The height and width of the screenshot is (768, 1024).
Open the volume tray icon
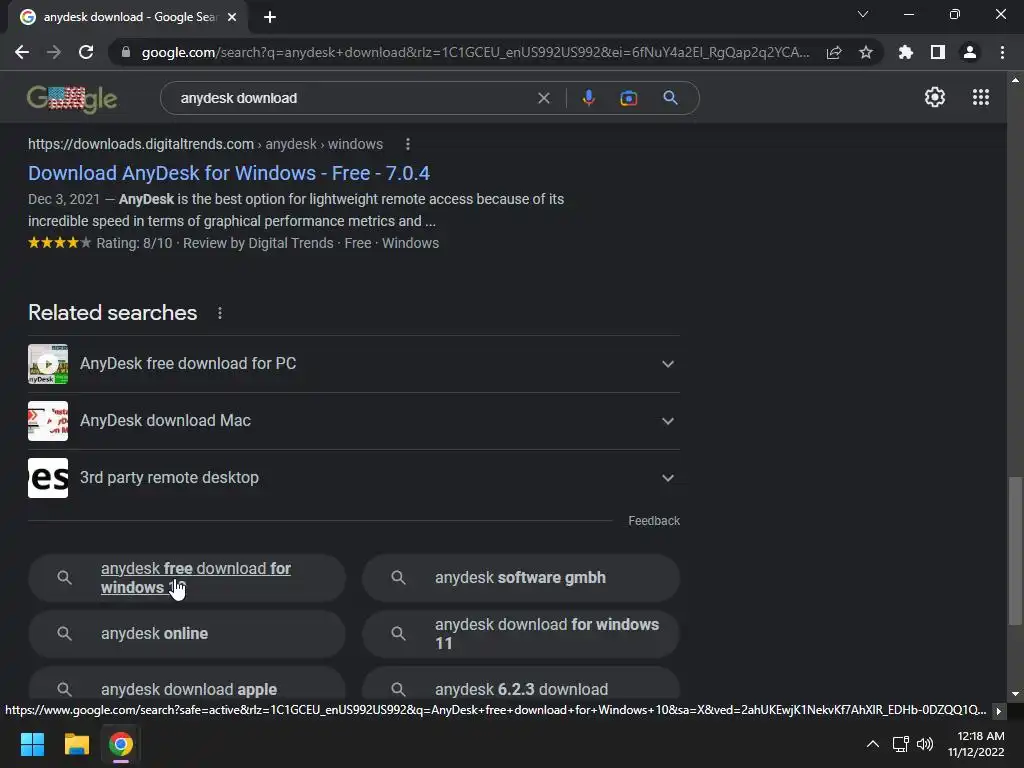pyautogui.click(x=925, y=744)
